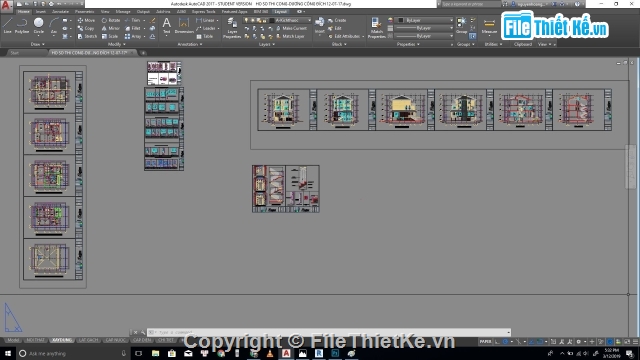
Task: Open the XAYDUNG layout tab
Action: point(62,340)
